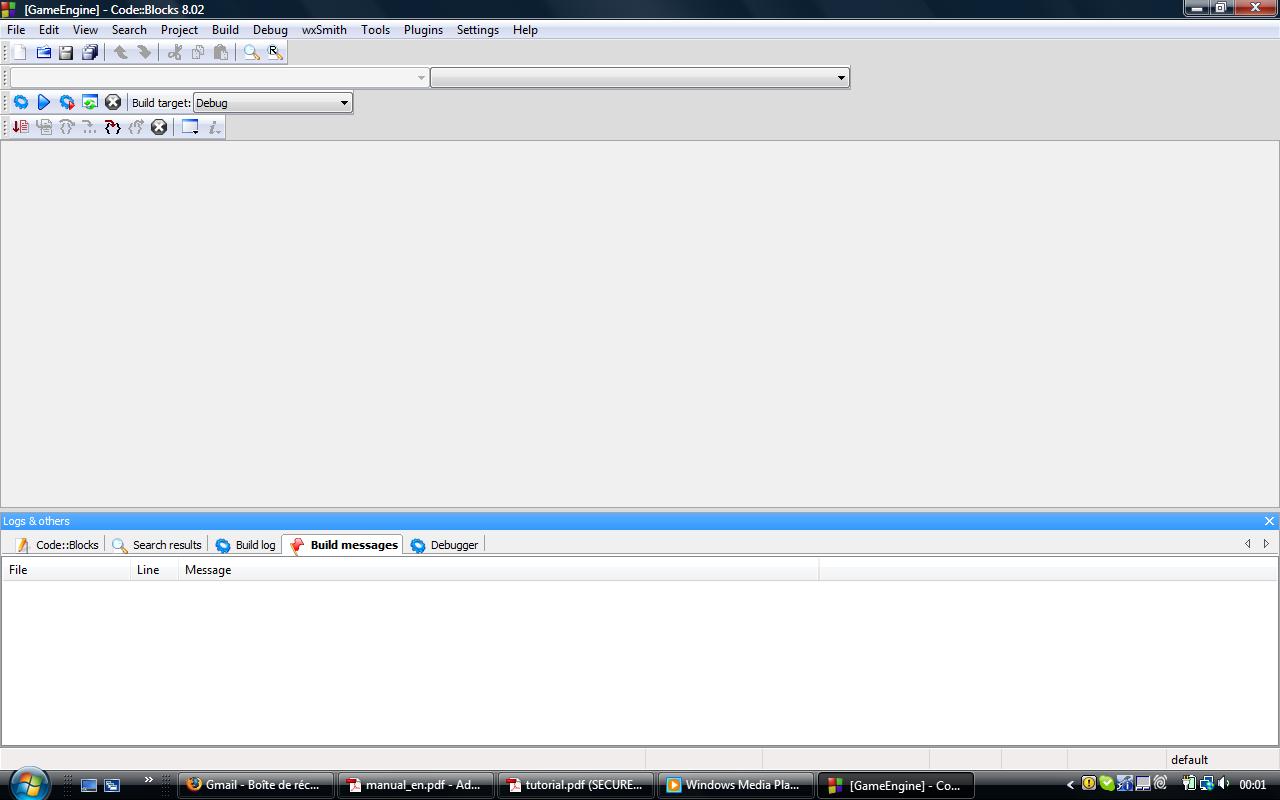The image size is (1280, 800).
Task: Select the Debugger log tab
Action: pyautogui.click(x=444, y=545)
